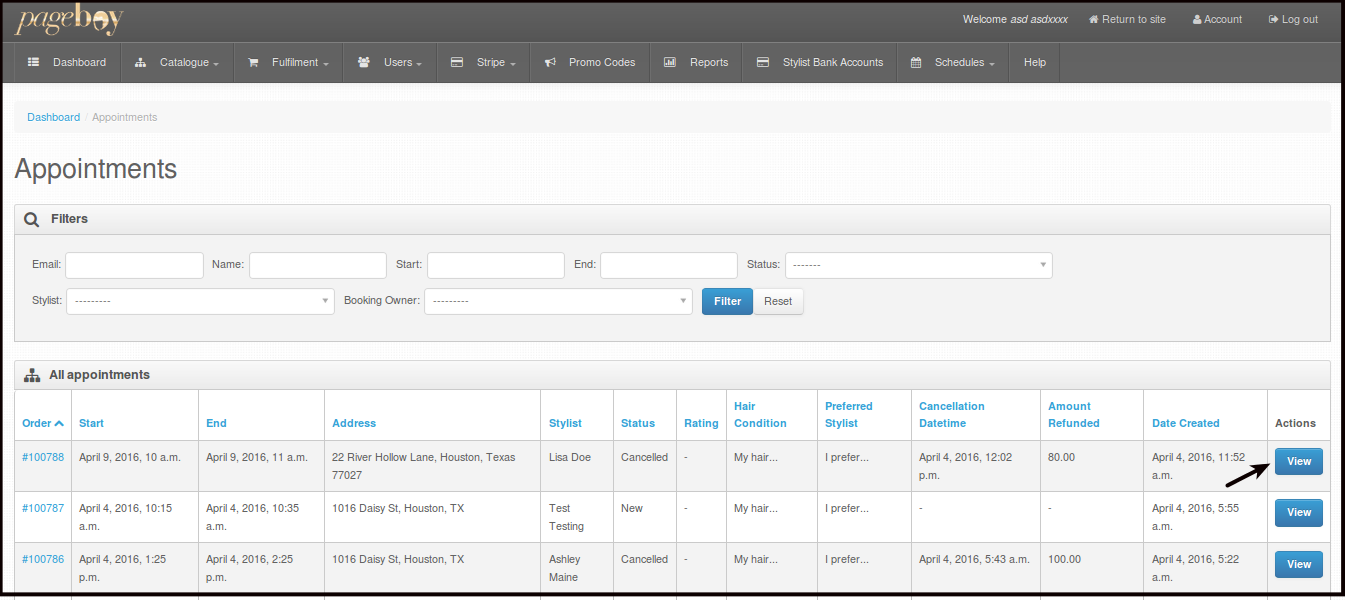1345x600 pixels.
Task: Sort by Date Created column header
Action: pos(1186,423)
